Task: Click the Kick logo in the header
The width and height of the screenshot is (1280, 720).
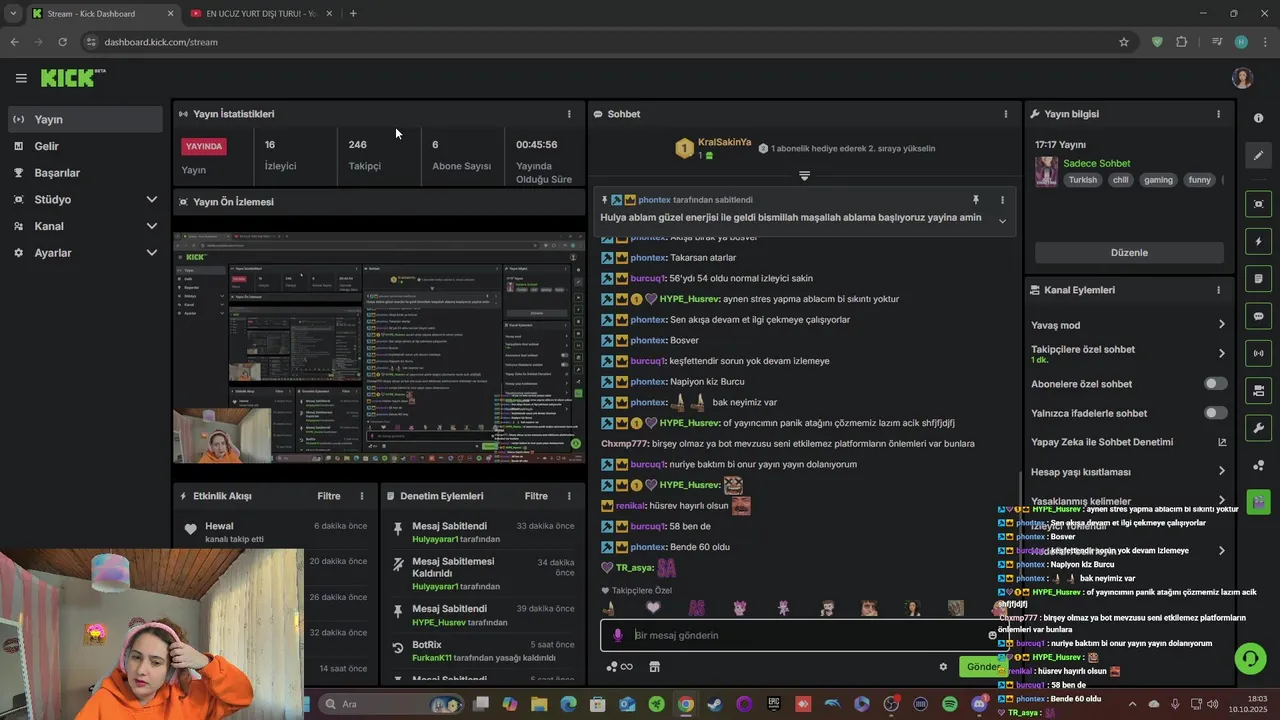Action: (x=73, y=78)
